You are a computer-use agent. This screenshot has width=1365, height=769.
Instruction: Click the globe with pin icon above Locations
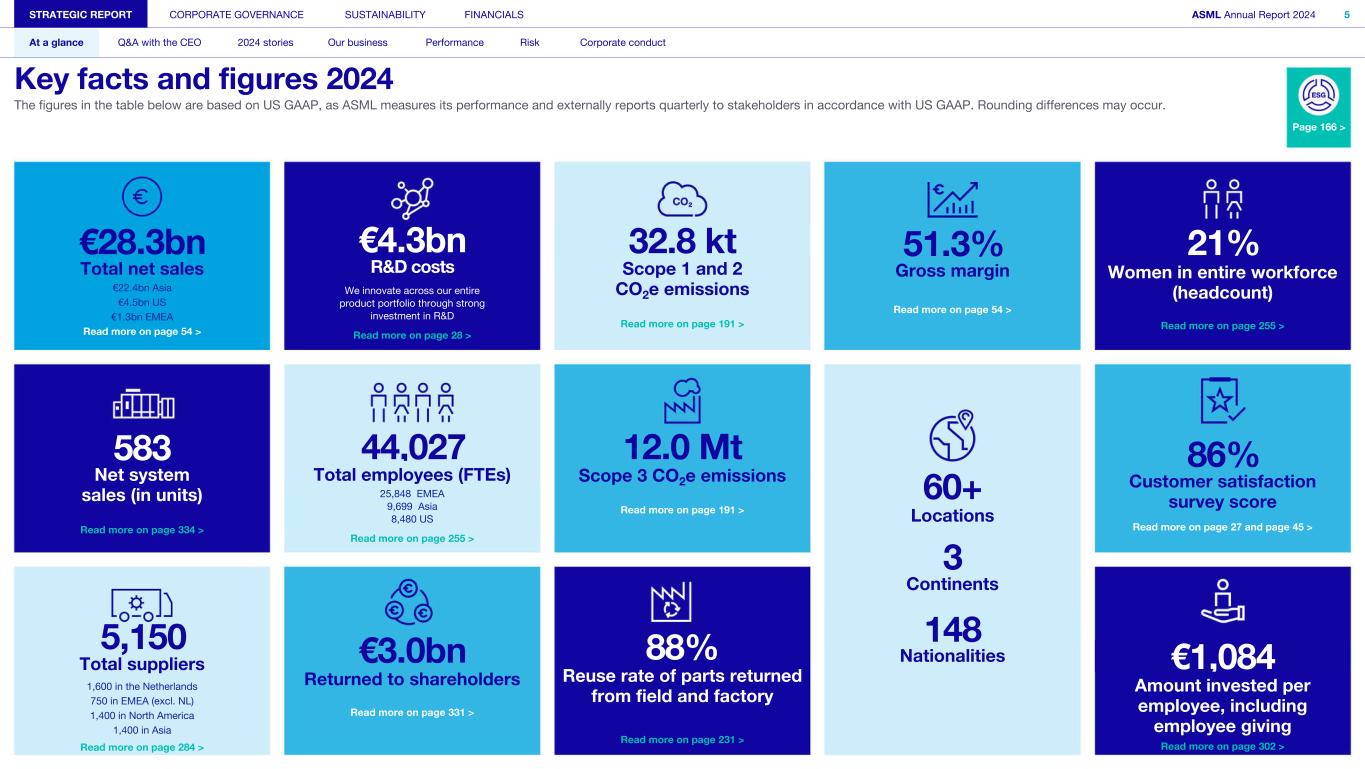[952, 436]
